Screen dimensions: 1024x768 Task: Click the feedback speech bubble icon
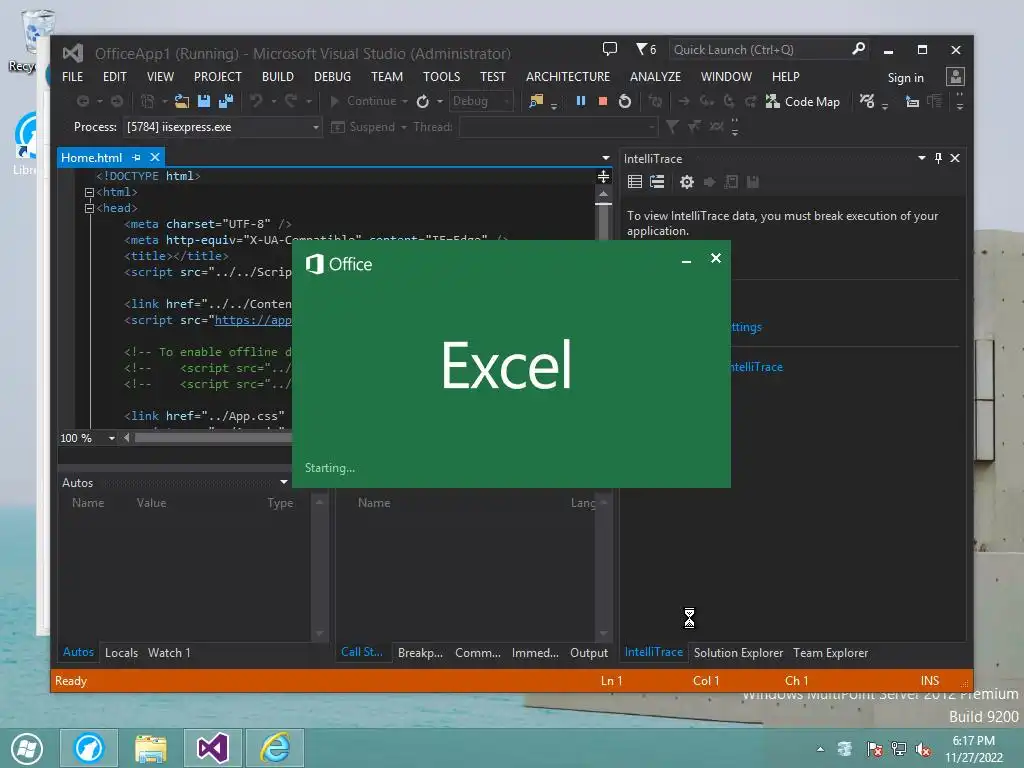coord(609,49)
